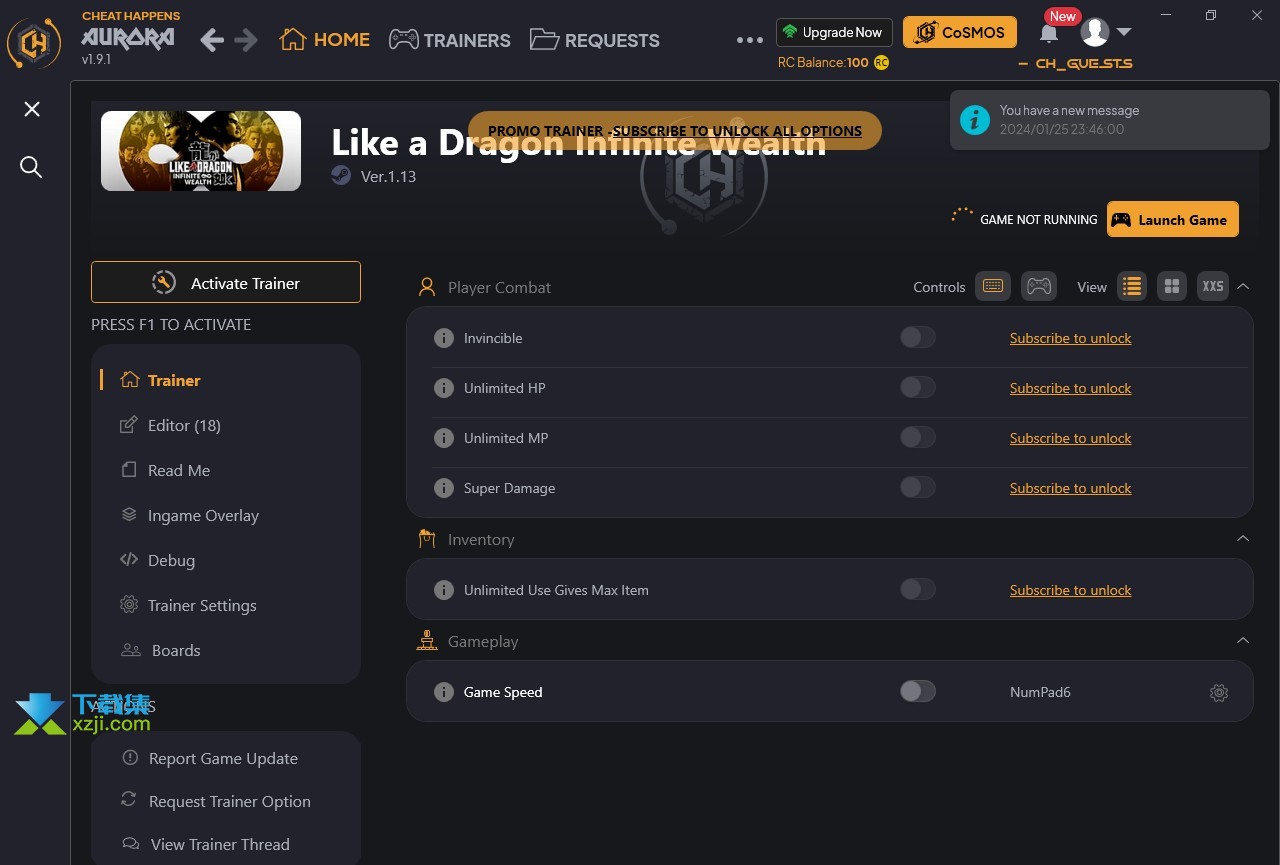Click the Activate Trainer button
The image size is (1280, 865).
pos(226,282)
